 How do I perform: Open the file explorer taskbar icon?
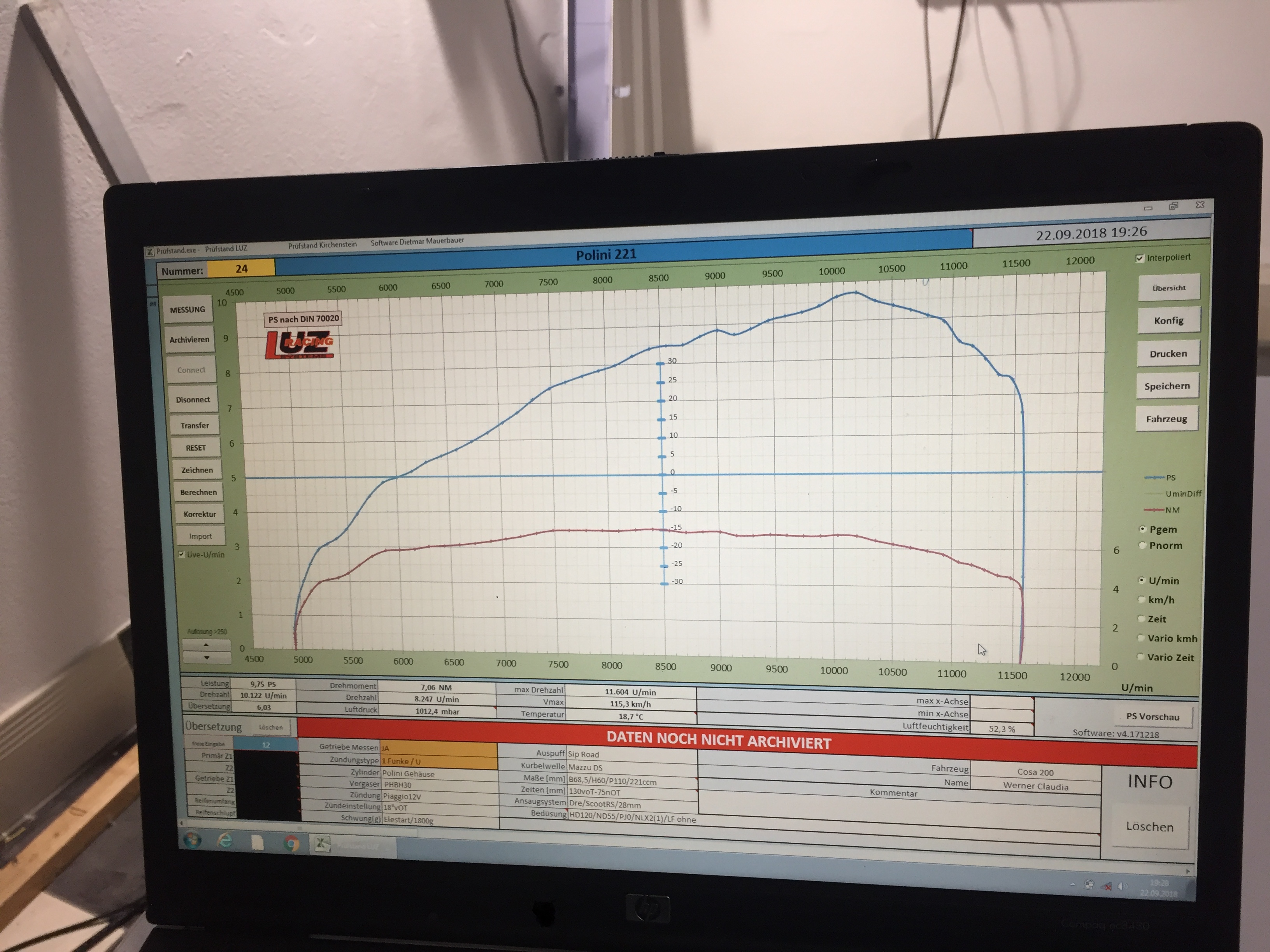point(258,842)
